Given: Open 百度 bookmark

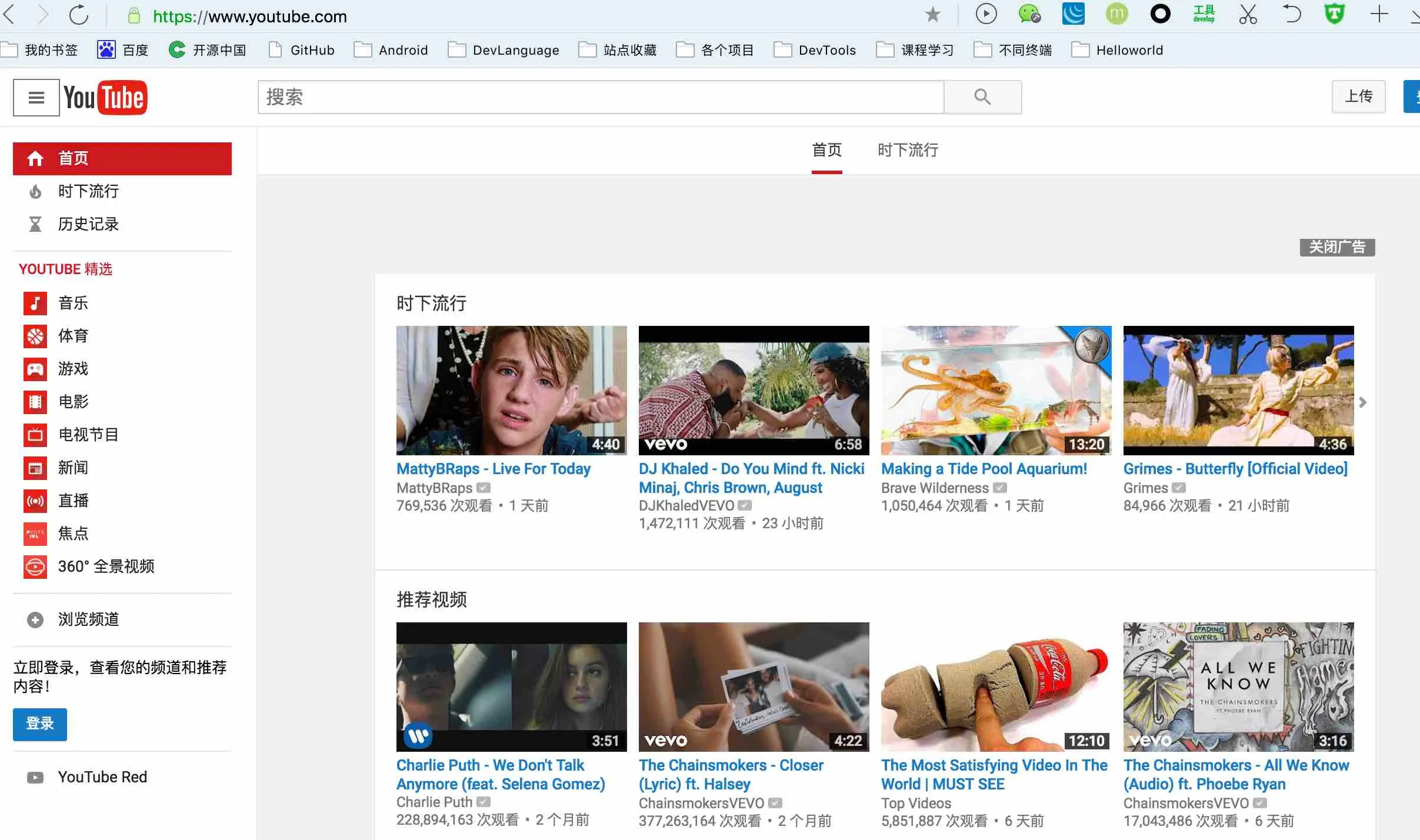Looking at the screenshot, I should [x=123, y=50].
